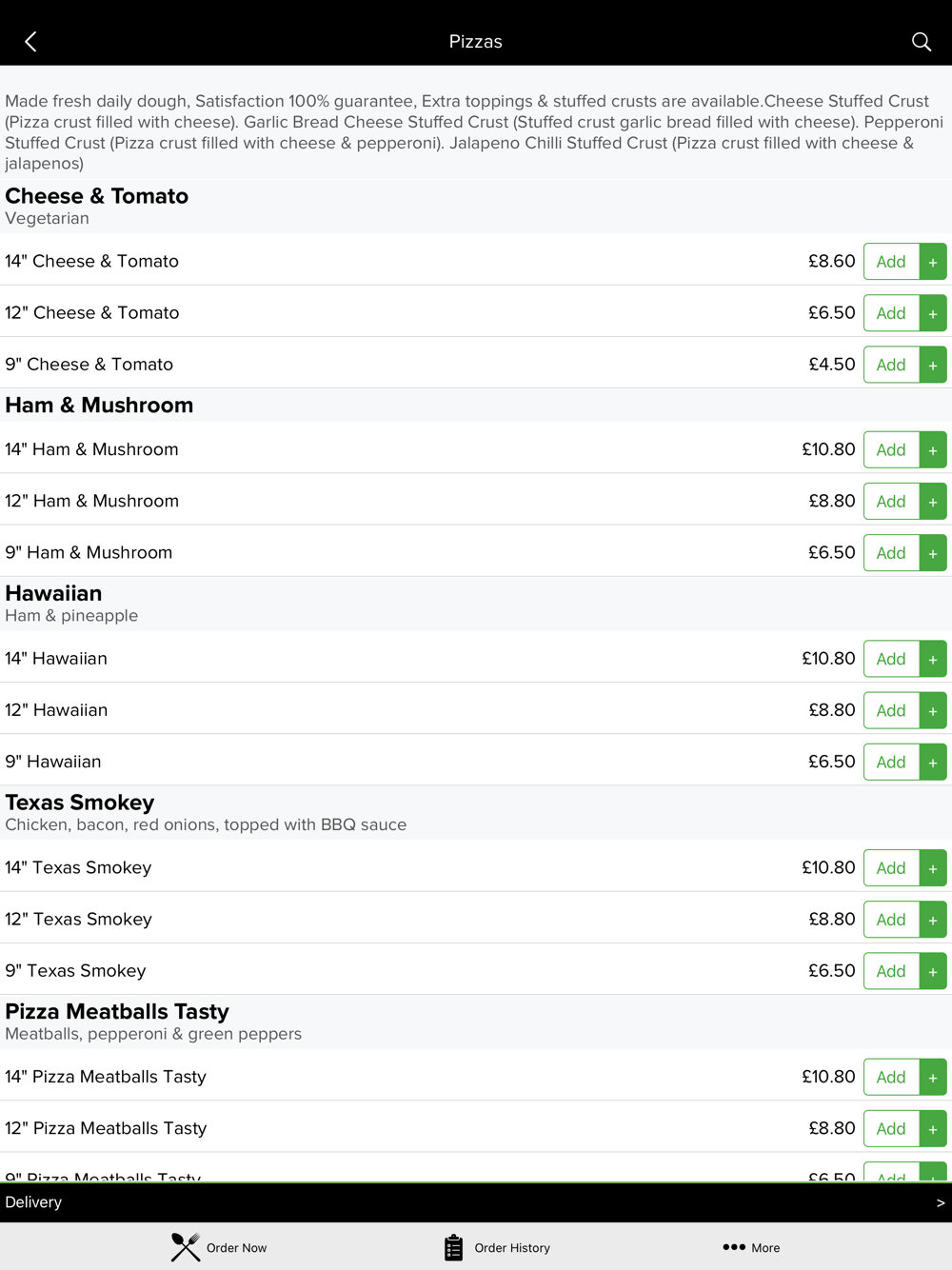The height and width of the screenshot is (1270, 952).
Task: Add 9" Hawaiian to order
Action: [891, 762]
